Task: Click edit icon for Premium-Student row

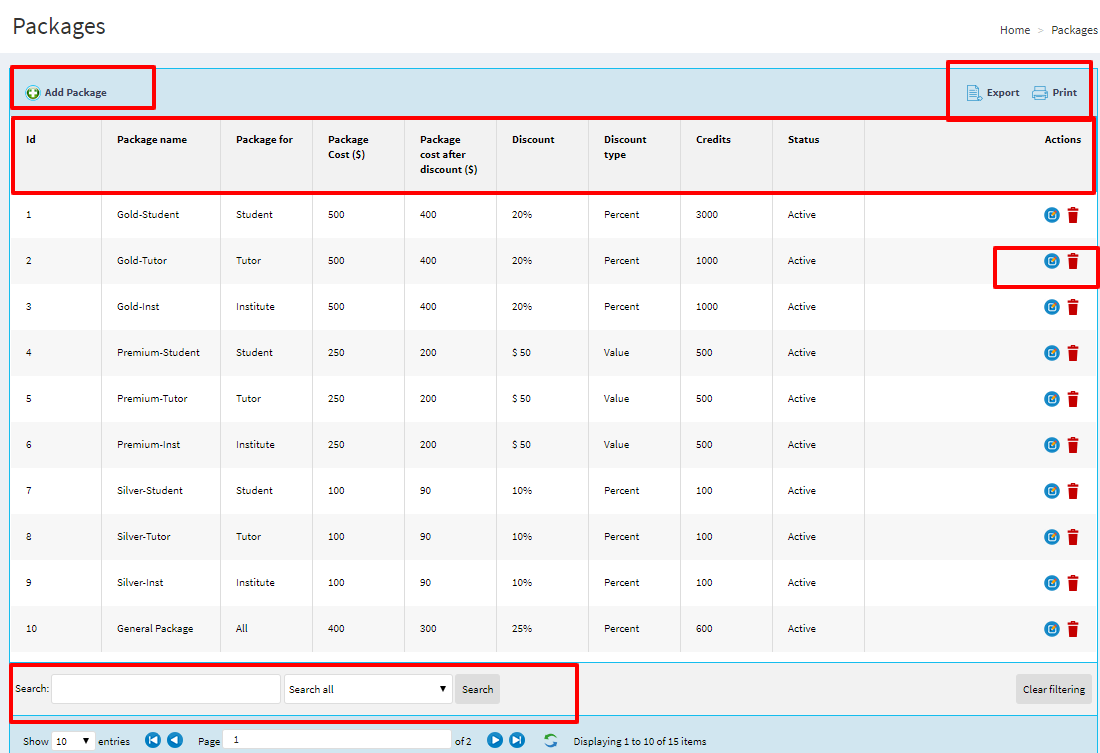Action: [1051, 353]
